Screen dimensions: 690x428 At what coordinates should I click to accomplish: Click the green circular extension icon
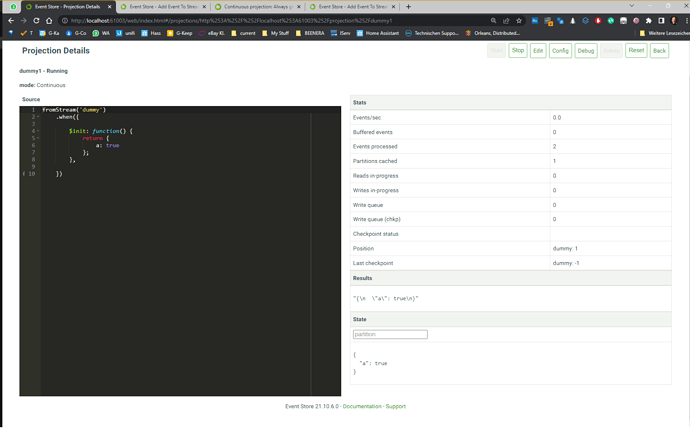click(x=611, y=21)
